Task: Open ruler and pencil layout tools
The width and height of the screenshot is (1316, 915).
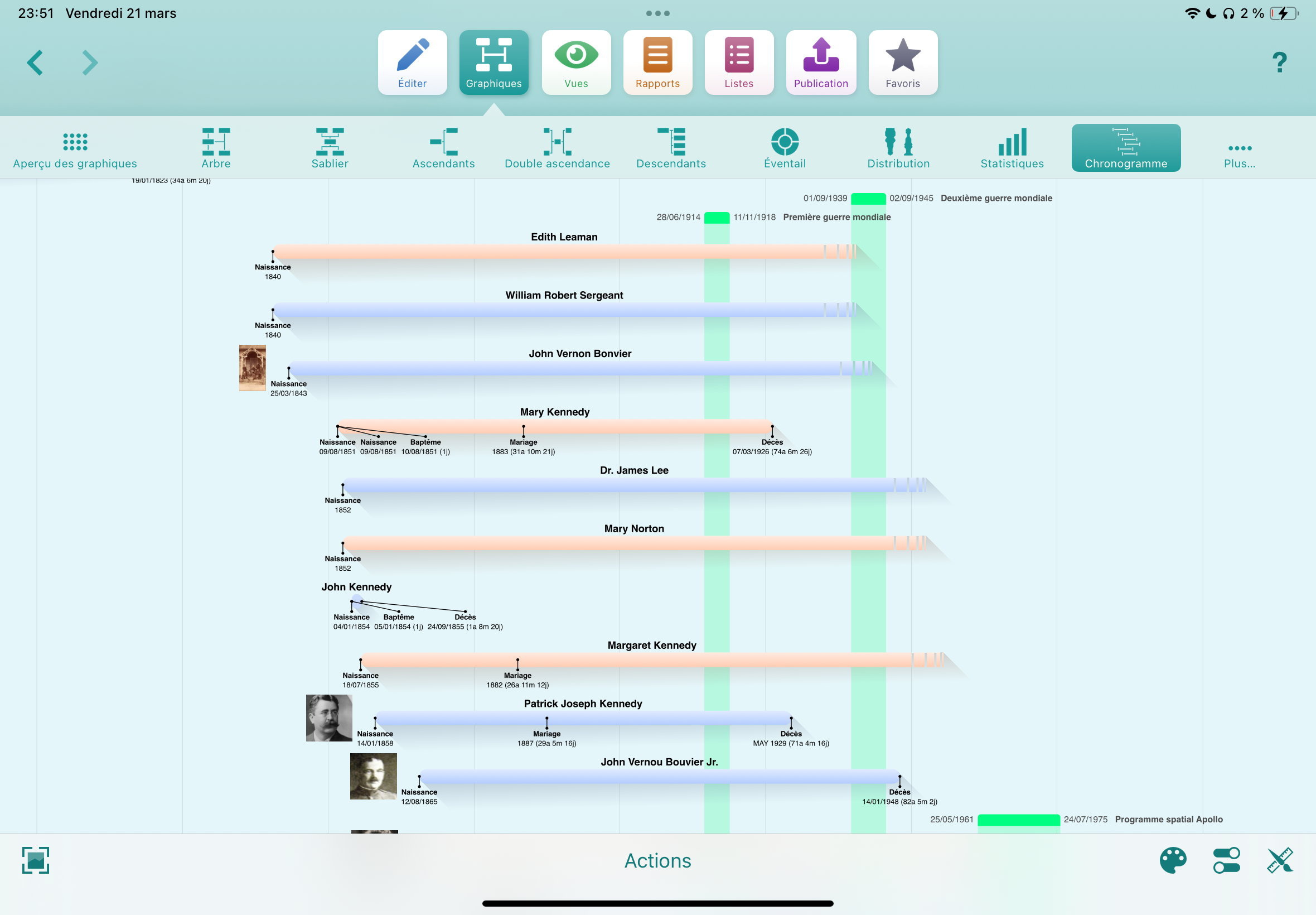Action: point(1279,860)
